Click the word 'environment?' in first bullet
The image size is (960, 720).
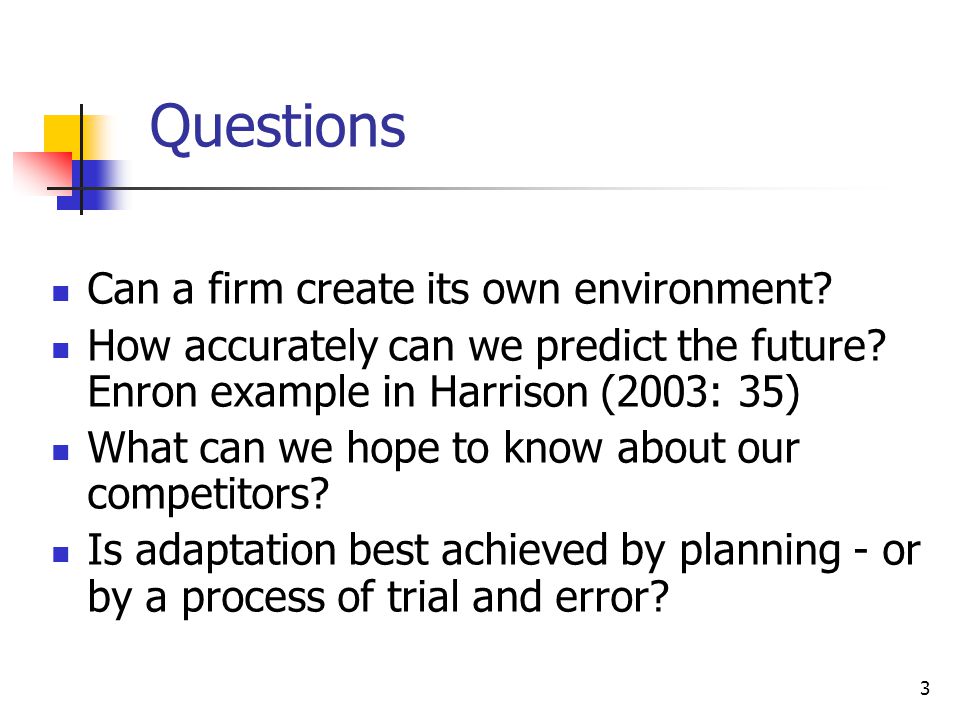pyautogui.click(x=703, y=288)
